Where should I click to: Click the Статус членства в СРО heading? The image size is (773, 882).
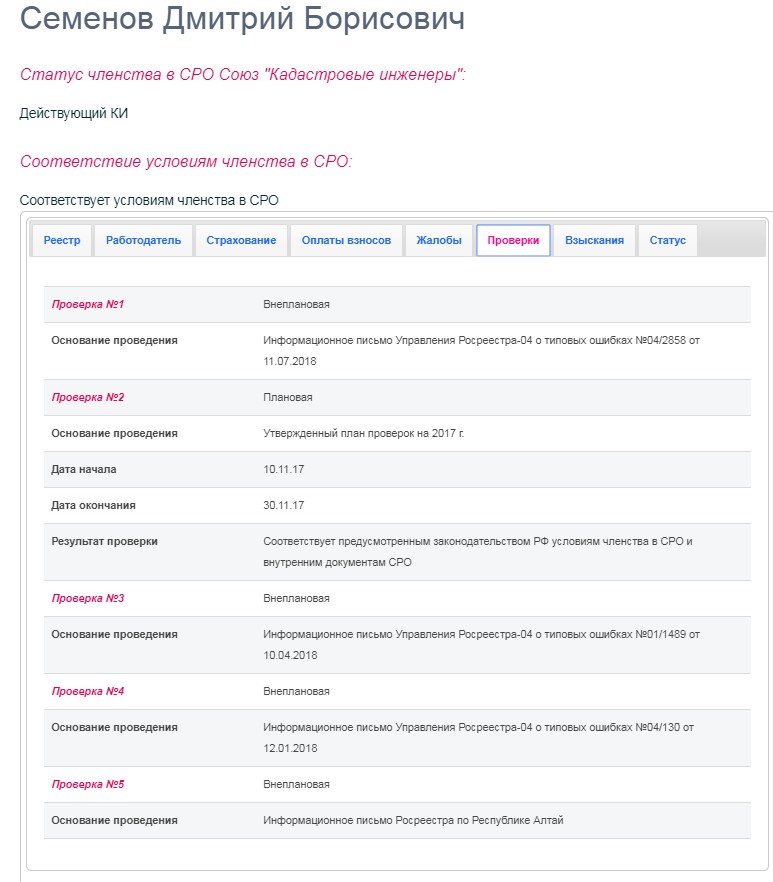click(x=242, y=74)
